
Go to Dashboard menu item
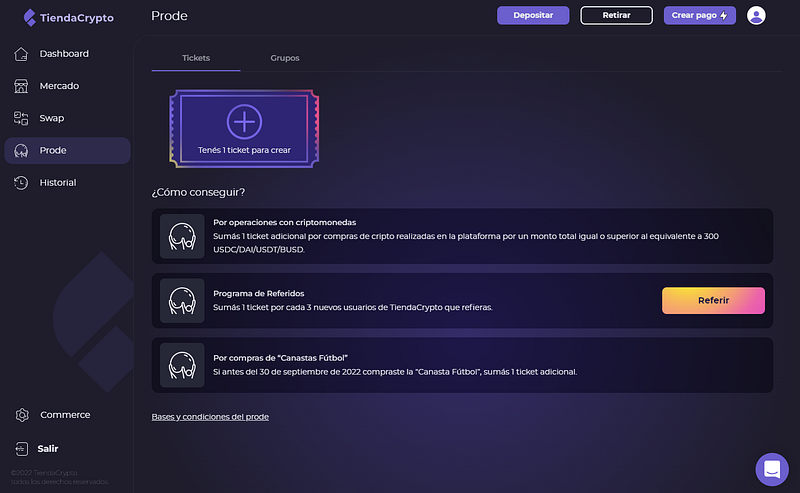pyautogui.click(x=67, y=54)
